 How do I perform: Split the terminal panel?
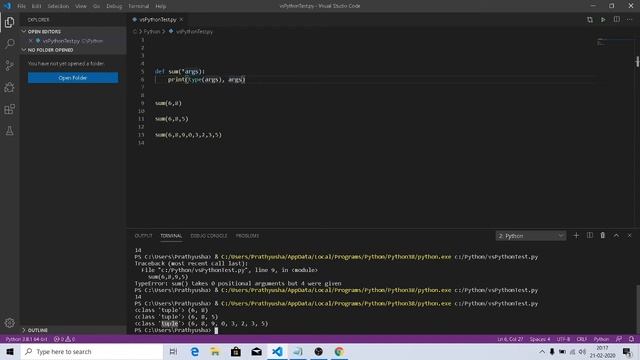click(590, 236)
